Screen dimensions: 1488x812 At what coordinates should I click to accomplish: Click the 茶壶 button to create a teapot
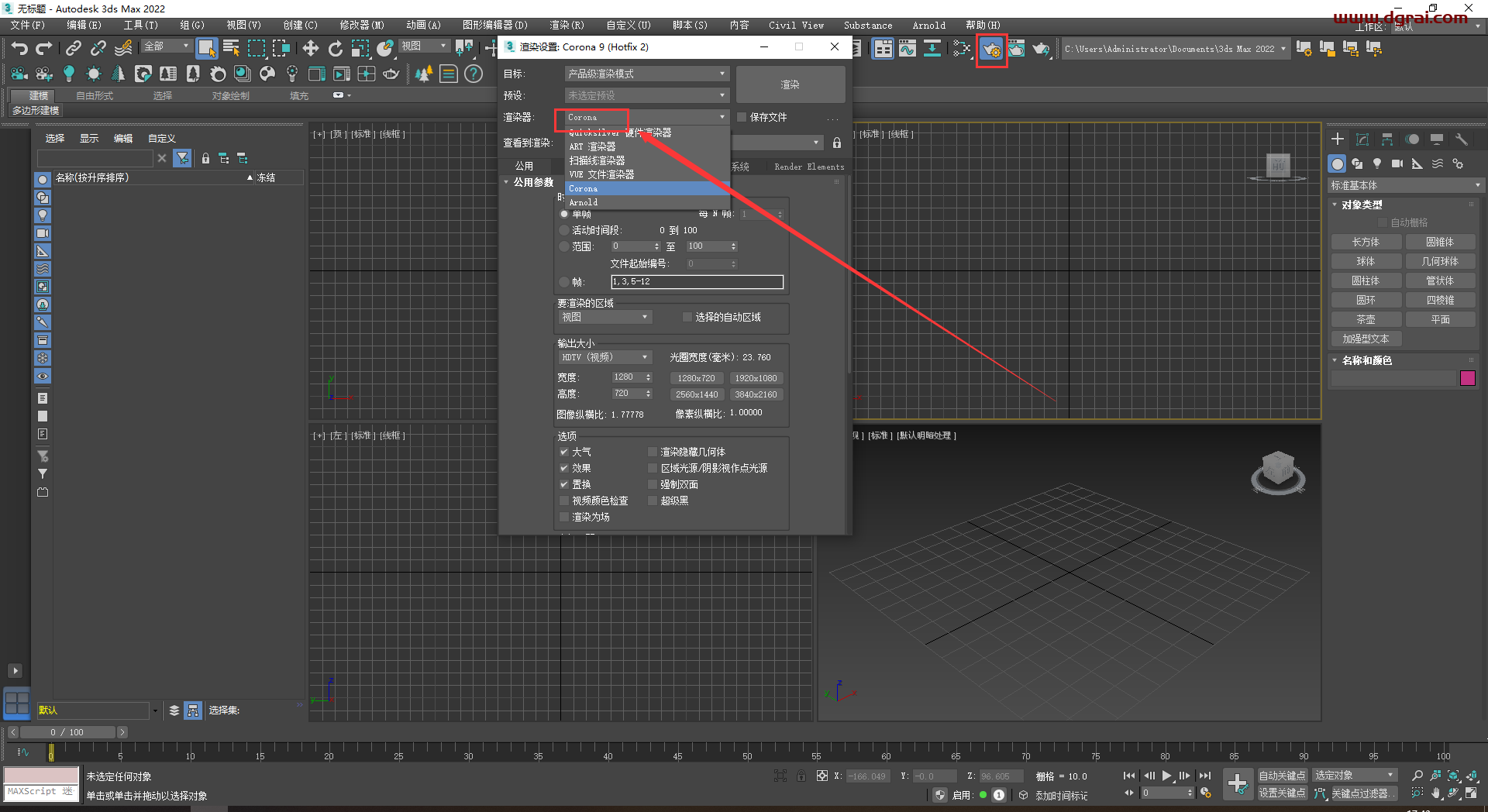click(x=1366, y=318)
